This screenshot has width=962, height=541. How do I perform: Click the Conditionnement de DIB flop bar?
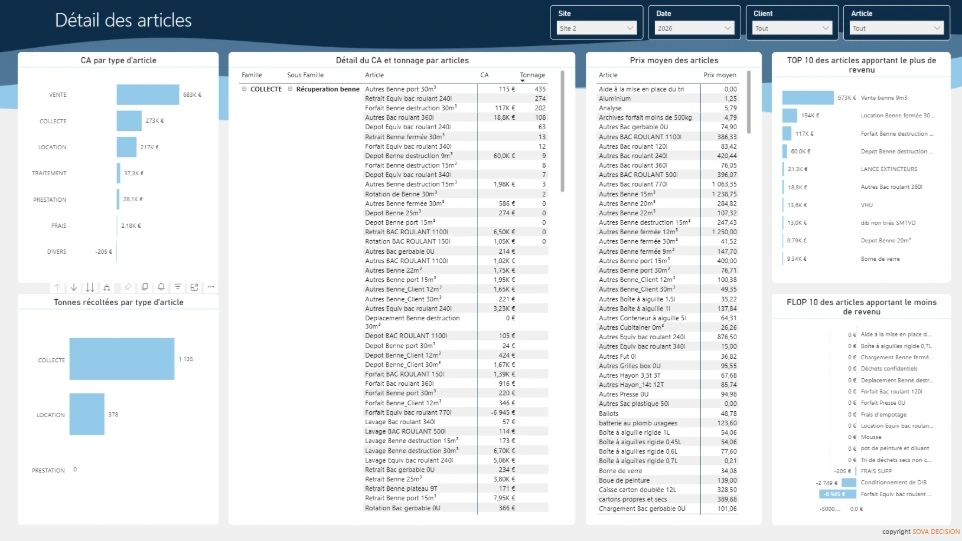coord(848,483)
